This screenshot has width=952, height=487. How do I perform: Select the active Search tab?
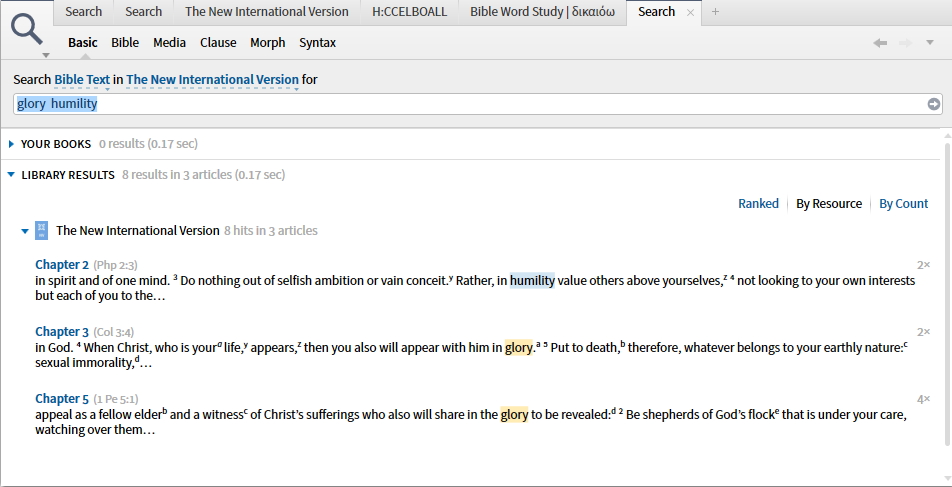[x=656, y=12]
